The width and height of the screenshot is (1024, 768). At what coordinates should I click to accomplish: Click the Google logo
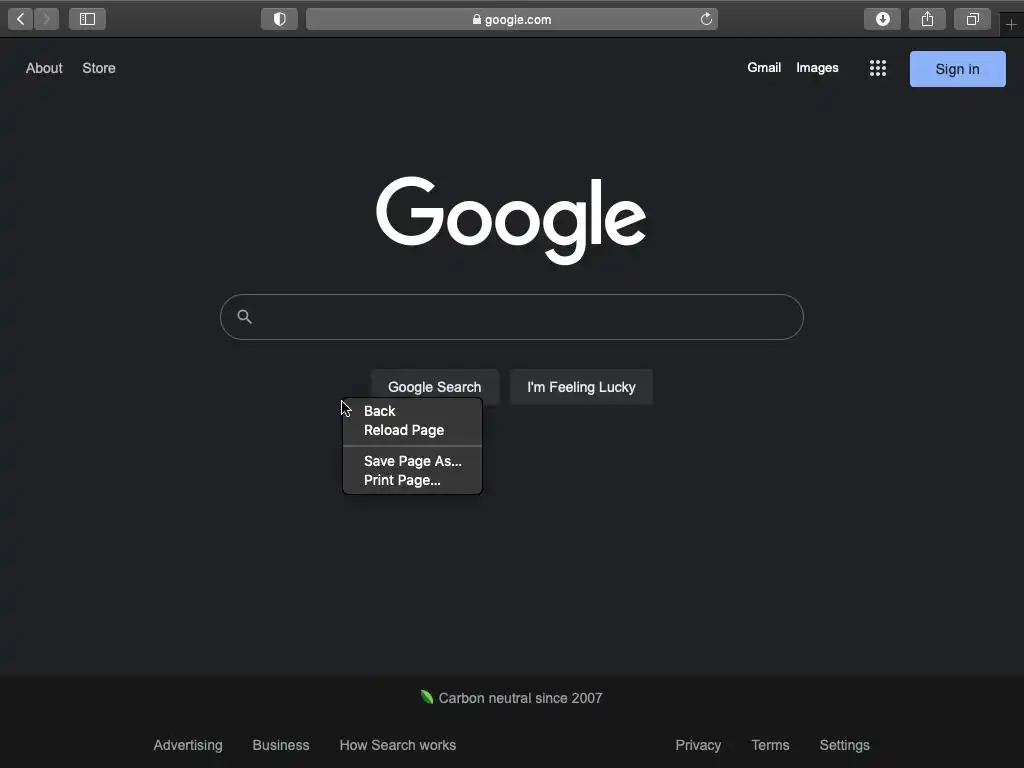click(511, 220)
